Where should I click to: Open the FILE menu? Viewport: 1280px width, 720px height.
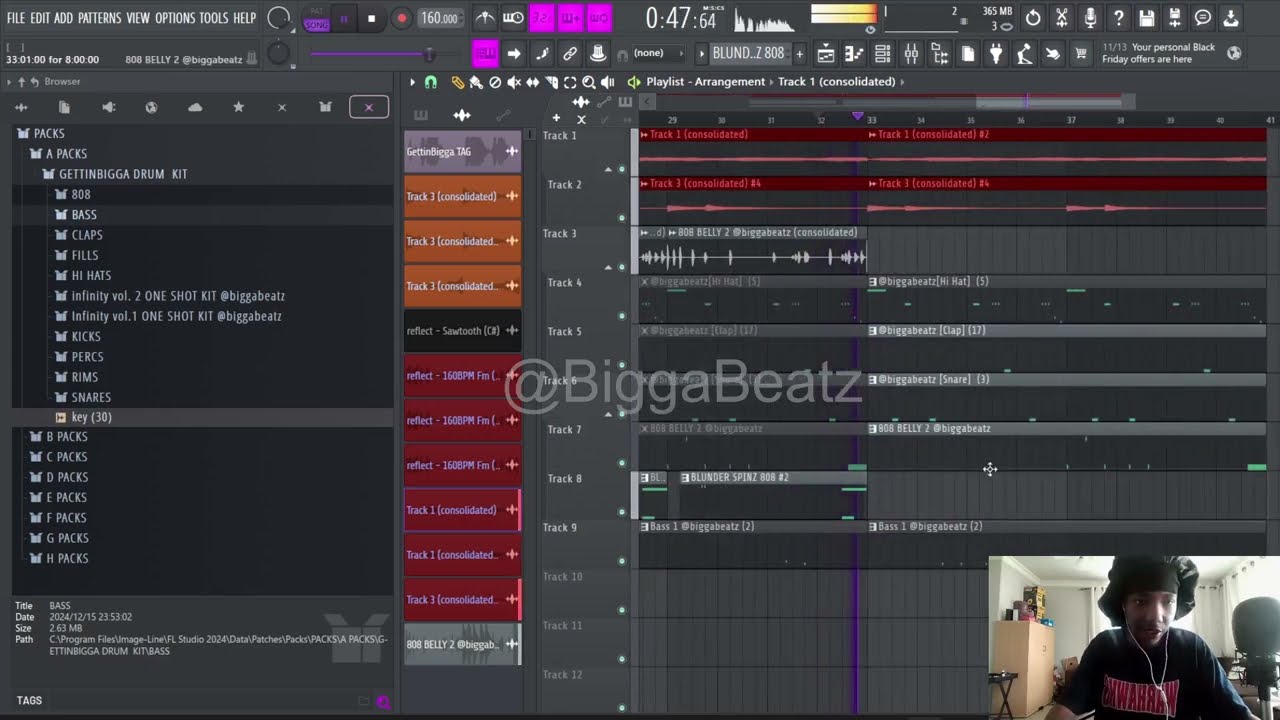click(x=16, y=18)
